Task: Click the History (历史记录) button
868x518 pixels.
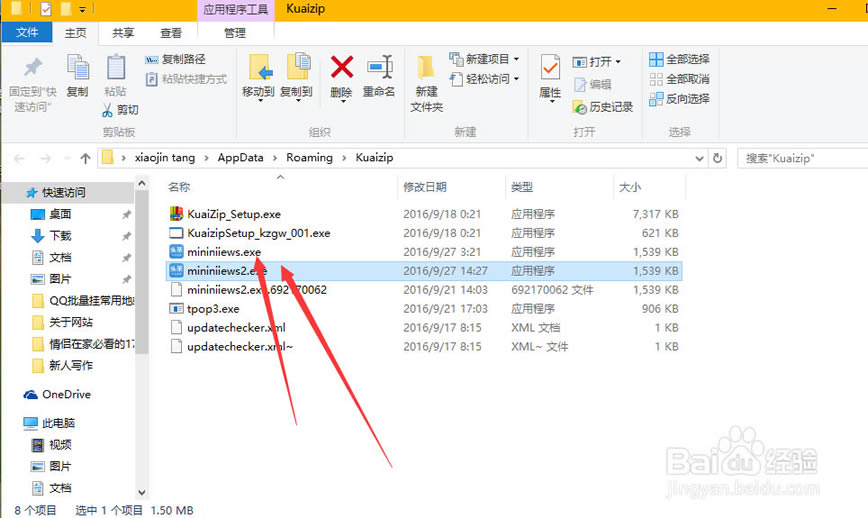Action: click(x=602, y=107)
